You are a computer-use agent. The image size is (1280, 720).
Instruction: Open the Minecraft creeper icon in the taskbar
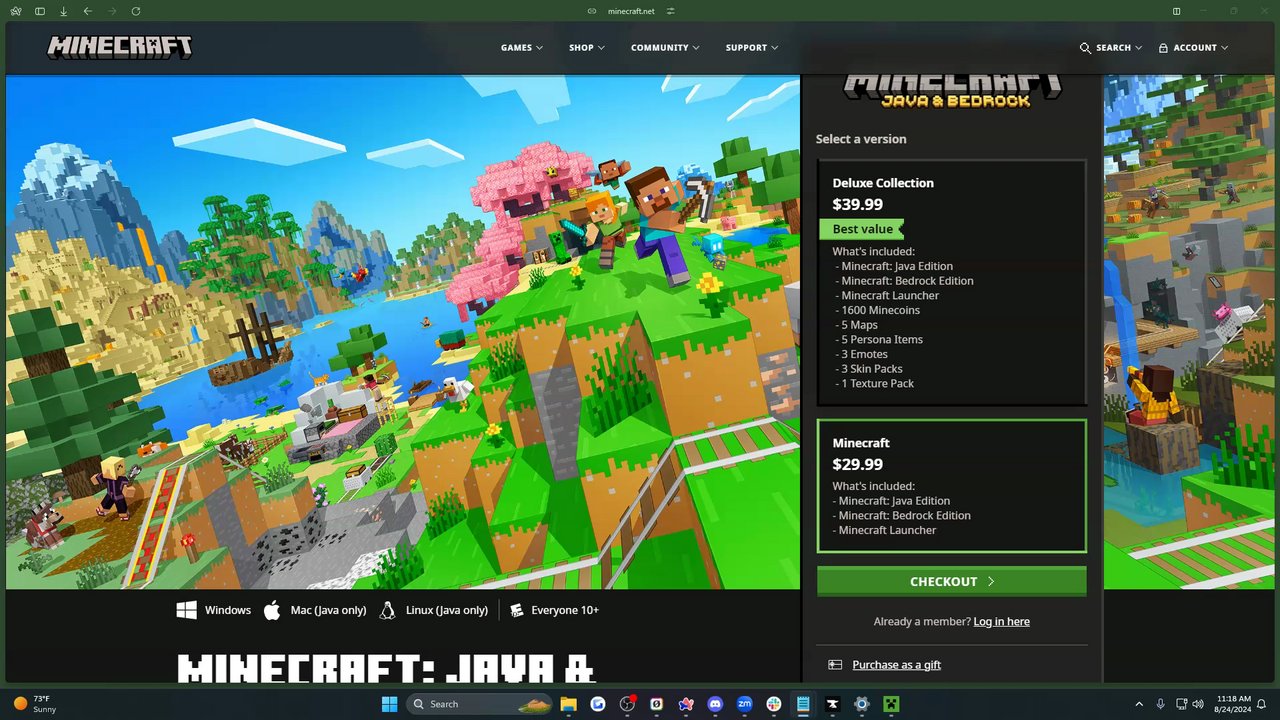[891, 704]
